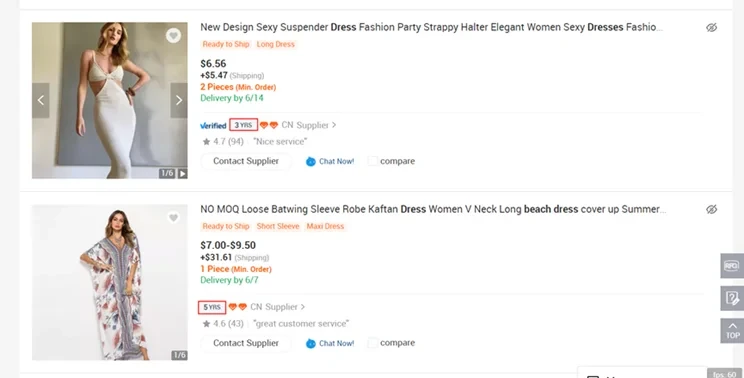This screenshot has width=744, height=378.
Task: Select the Short Sleeve tag
Action: pos(278,226)
